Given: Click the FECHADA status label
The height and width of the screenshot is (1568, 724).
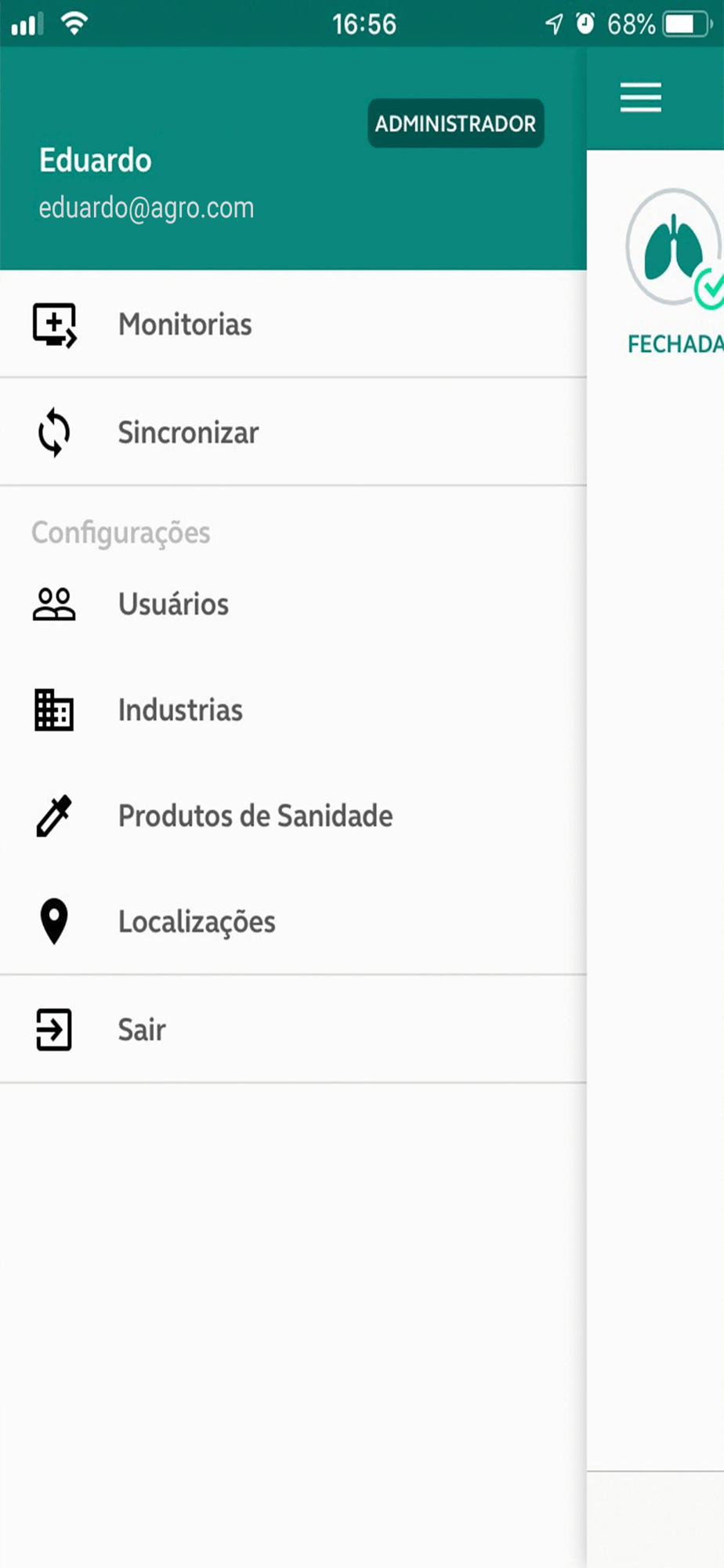Looking at the screenshot, I should 675,344.
